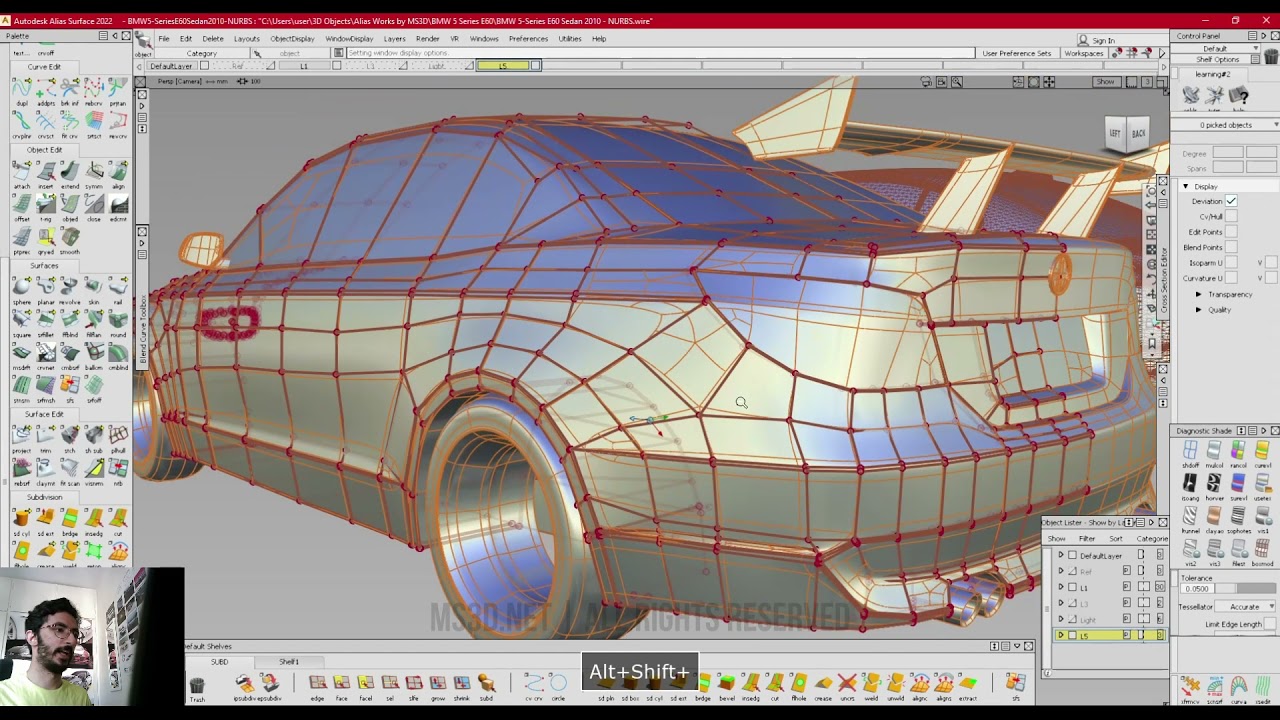1280x720 pixels.
Task: Select the attach tool in Object Edit
Action: 21,173
